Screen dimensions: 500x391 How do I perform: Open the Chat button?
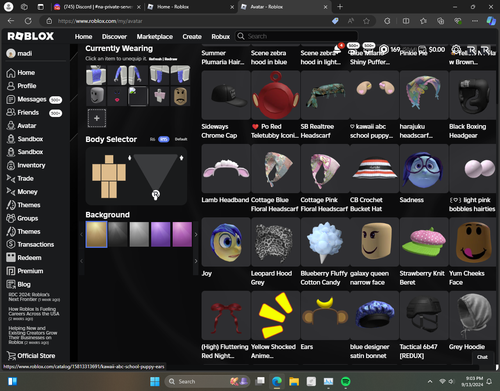pos(482,357)
